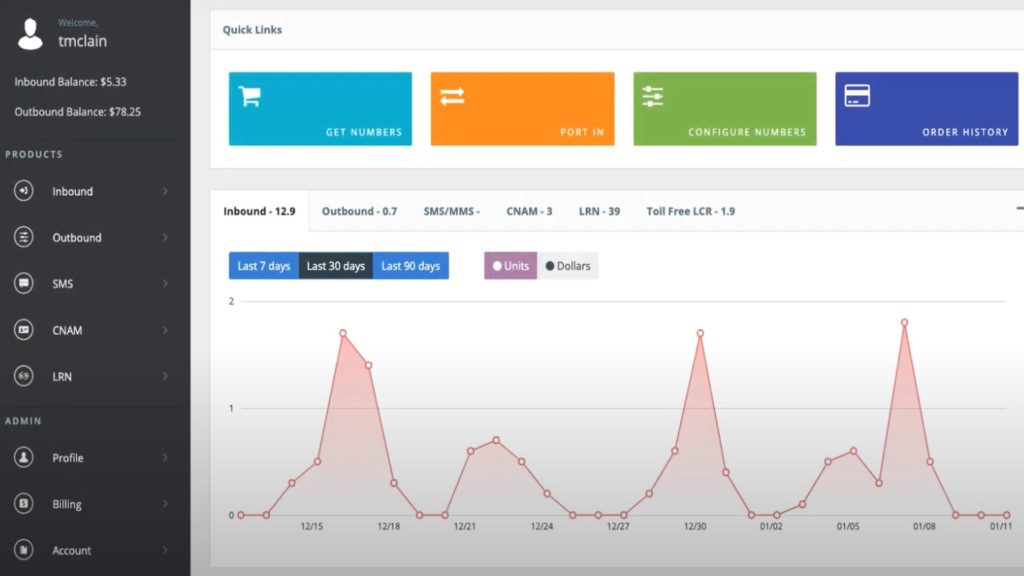Screen dimensions: 1024x576
Task: Switch chart to Dollars view
Action: click(567, 265)
